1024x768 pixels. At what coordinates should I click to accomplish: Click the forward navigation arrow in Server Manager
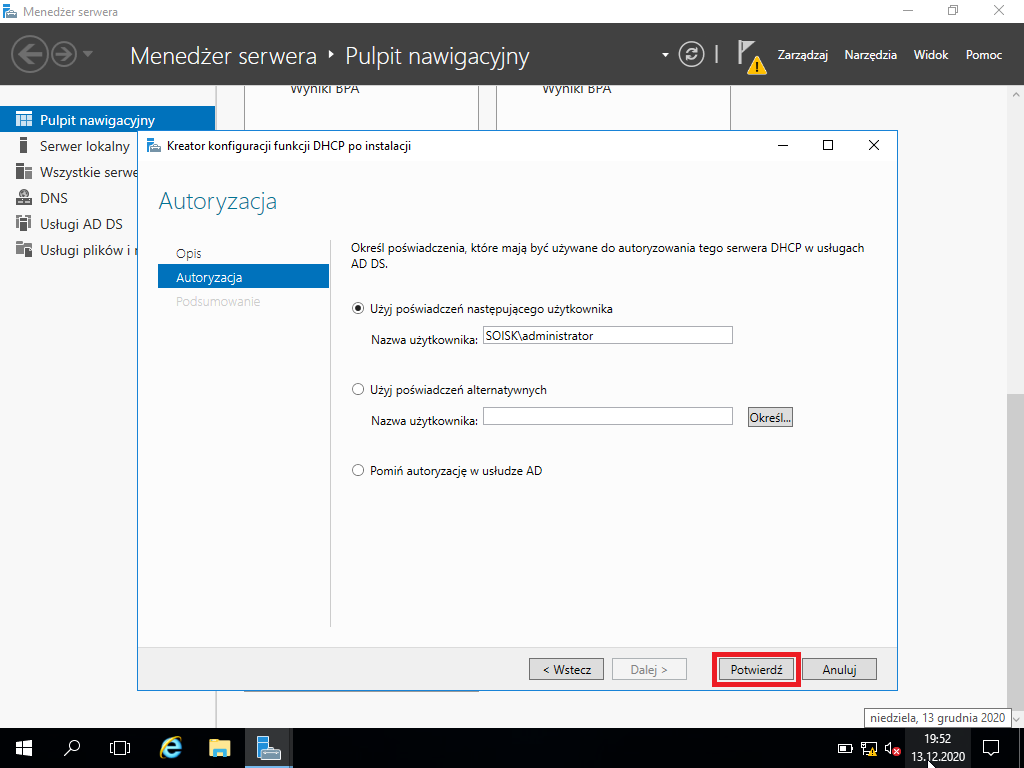click(64, 54)
